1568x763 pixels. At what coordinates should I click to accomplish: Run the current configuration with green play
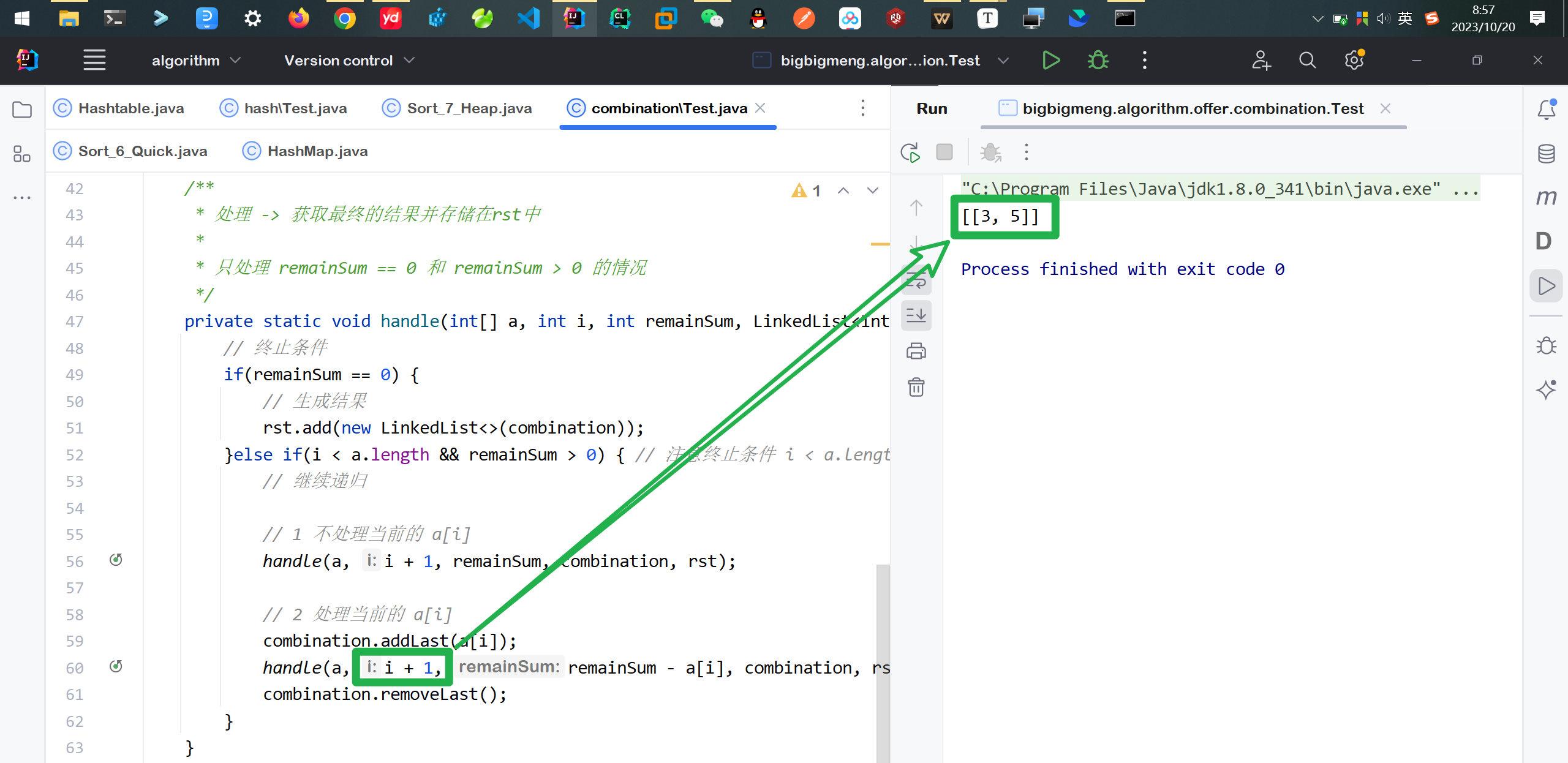(x=1051, y=60)
